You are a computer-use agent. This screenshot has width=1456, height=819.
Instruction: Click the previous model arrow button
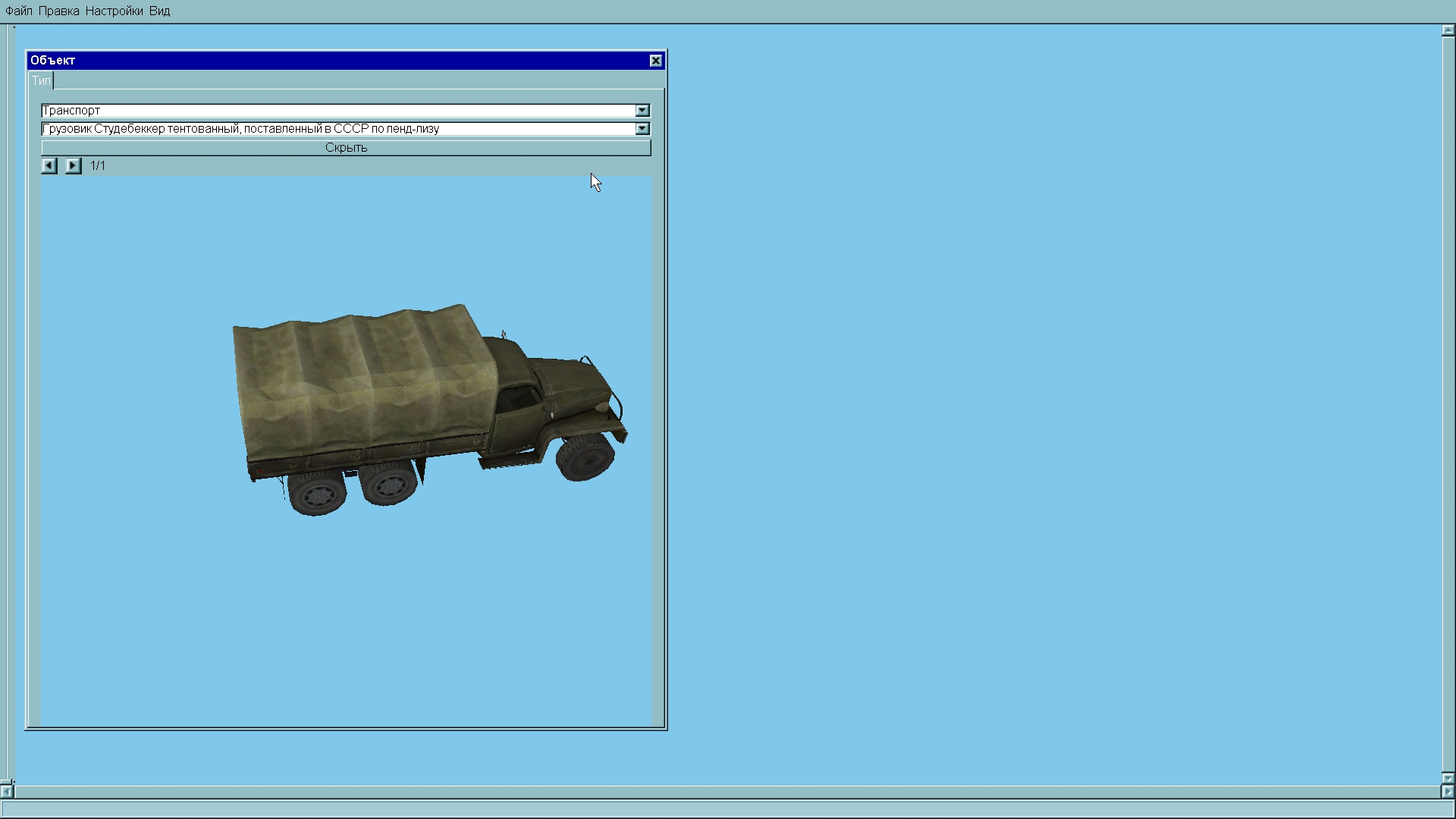pos(49,165)
